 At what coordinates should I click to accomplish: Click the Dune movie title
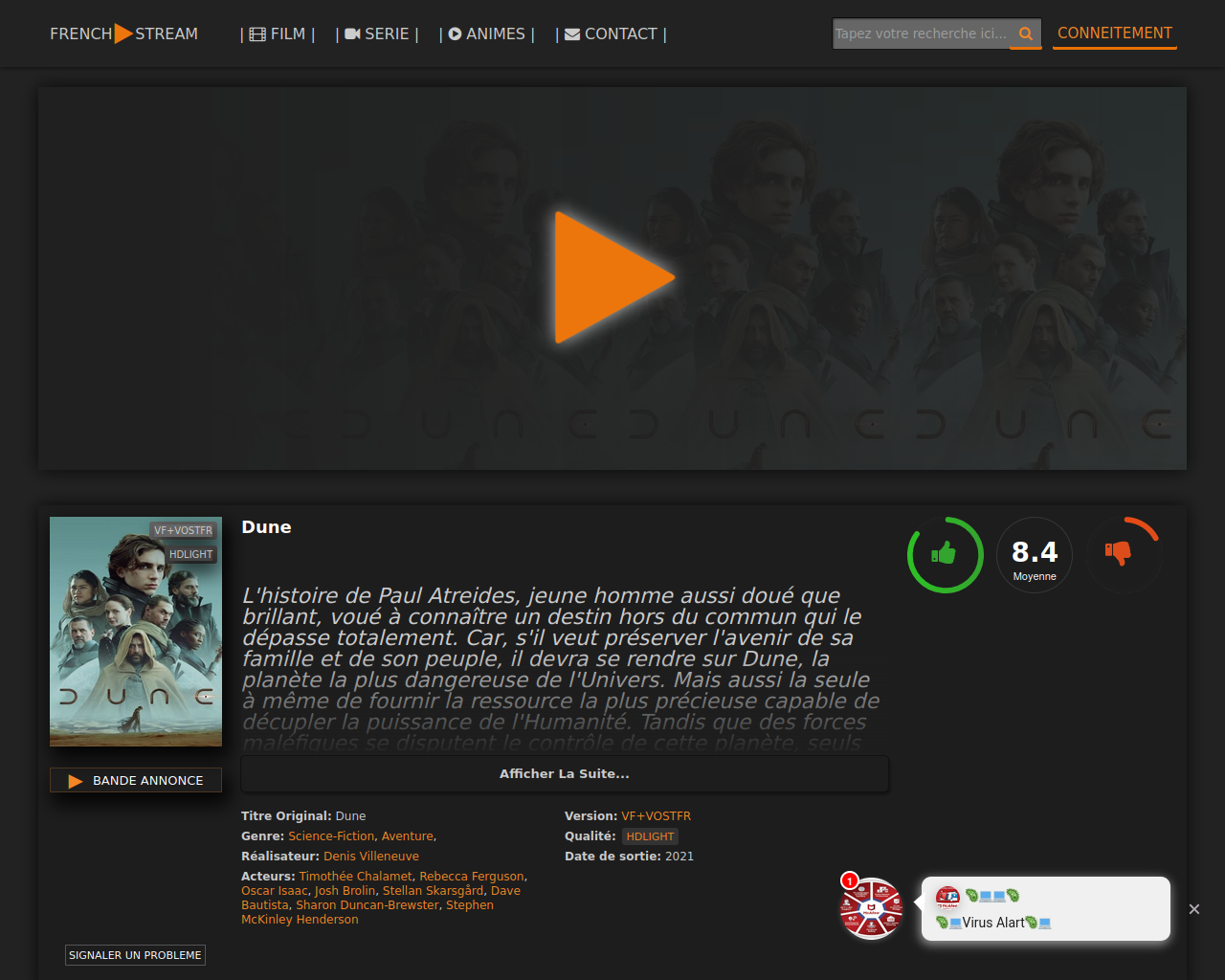pos(266,527)
